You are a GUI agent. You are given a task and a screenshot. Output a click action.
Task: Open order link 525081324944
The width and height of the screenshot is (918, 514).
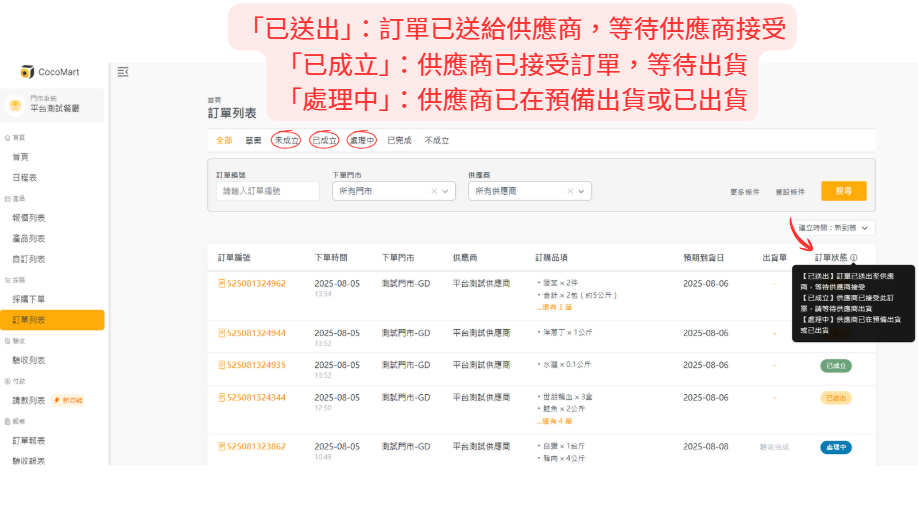[256, 333]
